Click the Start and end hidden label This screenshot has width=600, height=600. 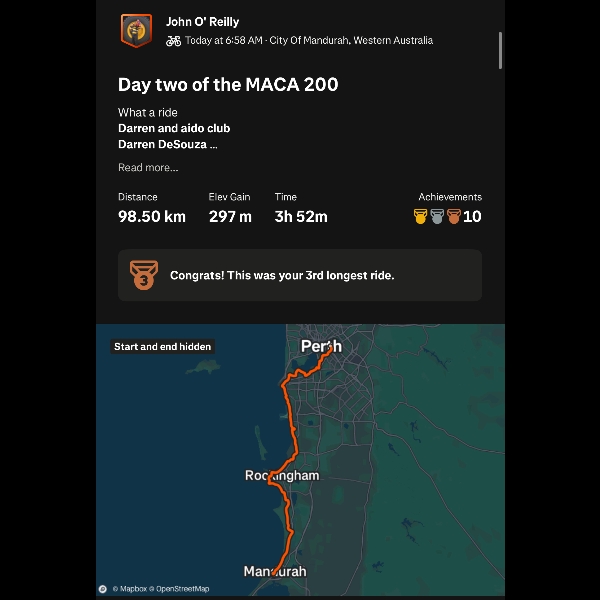[x=162, y=347]
